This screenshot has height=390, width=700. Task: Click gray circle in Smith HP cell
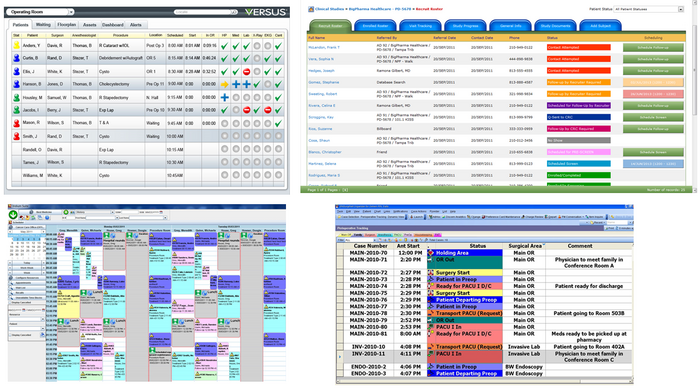(x=225, y=136)
